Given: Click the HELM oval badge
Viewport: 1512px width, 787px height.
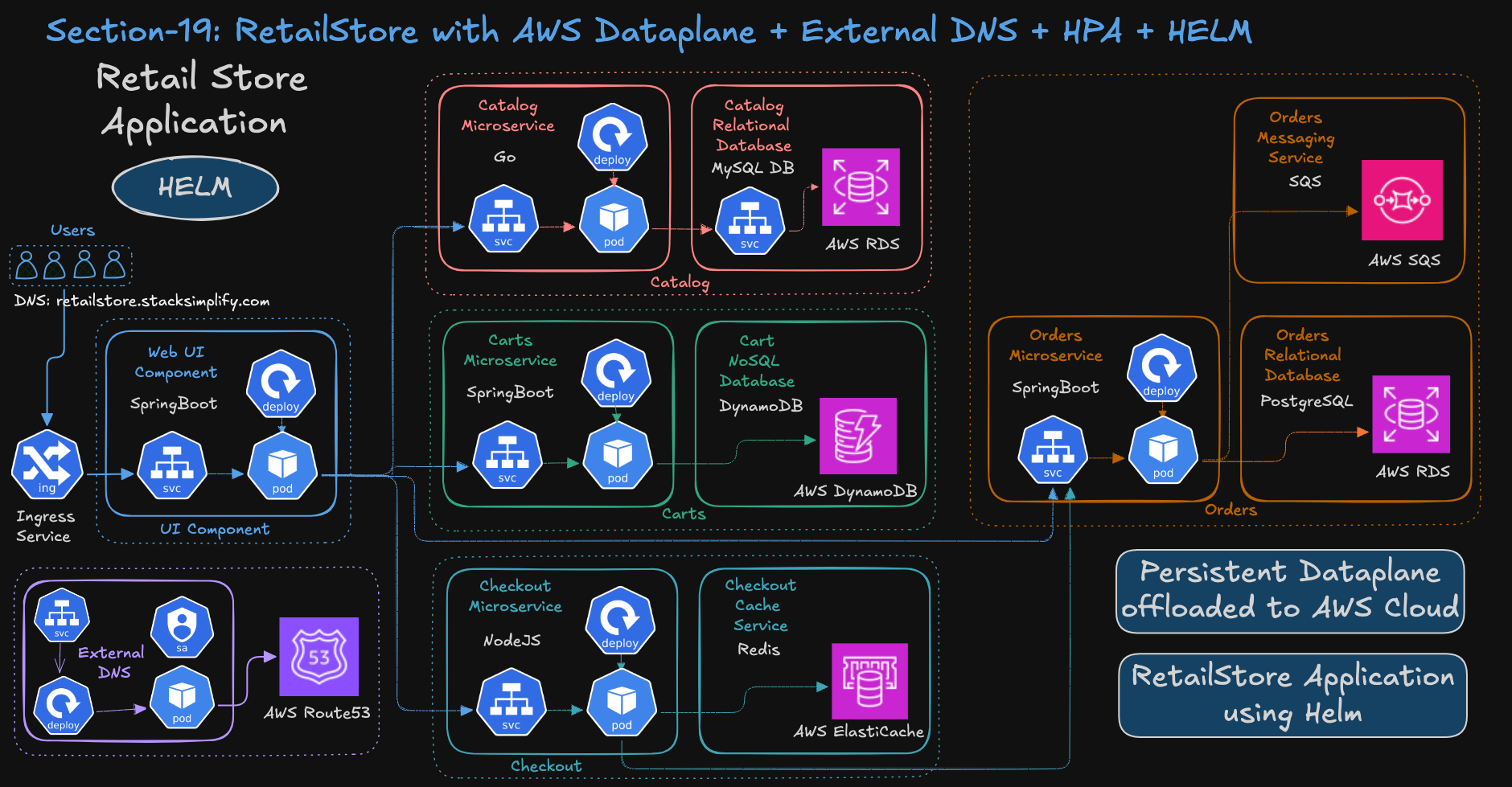Looking at the screenshot, I should (194, 187).
